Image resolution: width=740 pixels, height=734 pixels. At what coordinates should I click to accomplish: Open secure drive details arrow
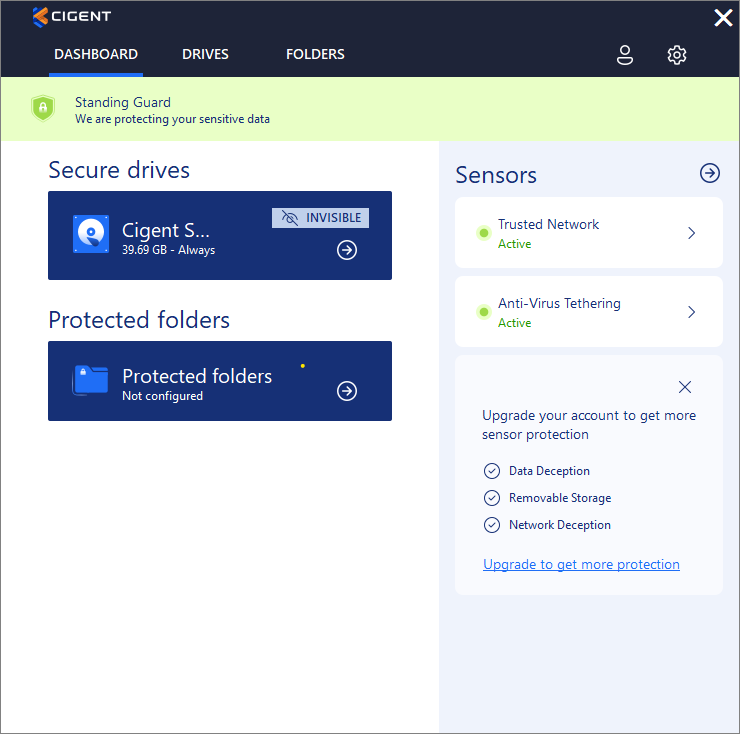[x=347, y=250]
